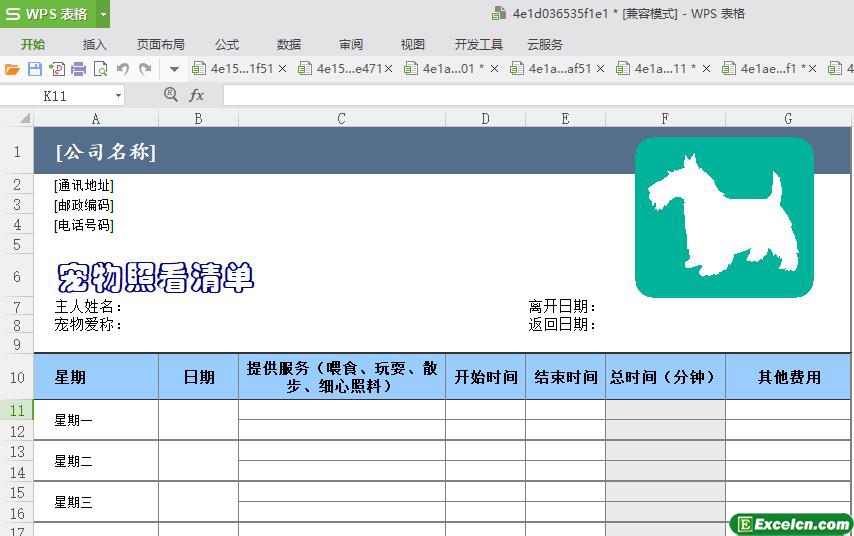Click the 其他费用 header cell
The image size is (854, 536).
pos(788,377)
